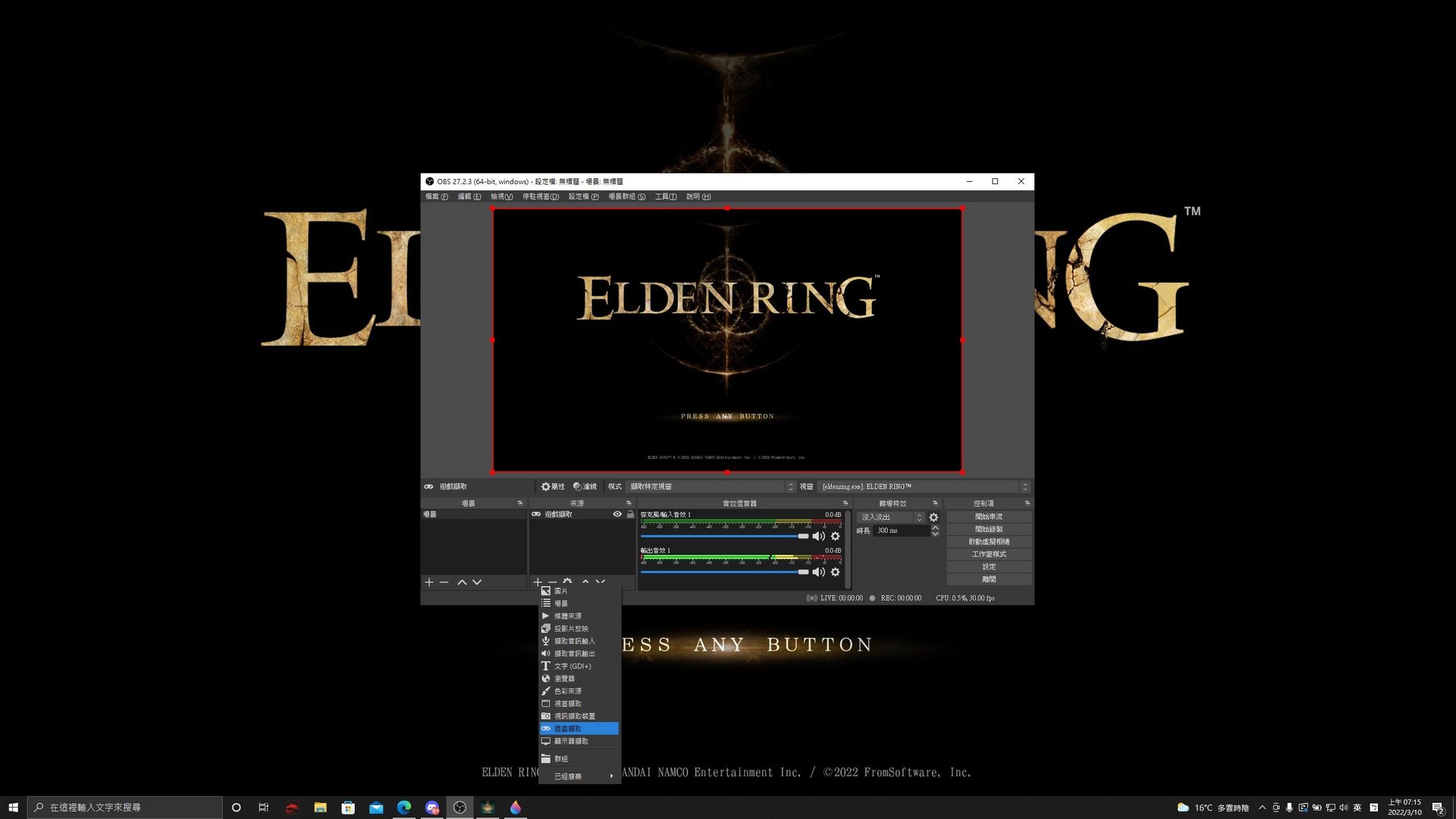
Task: Open 濾鏡 filters for the source
Action: point(585,487)
